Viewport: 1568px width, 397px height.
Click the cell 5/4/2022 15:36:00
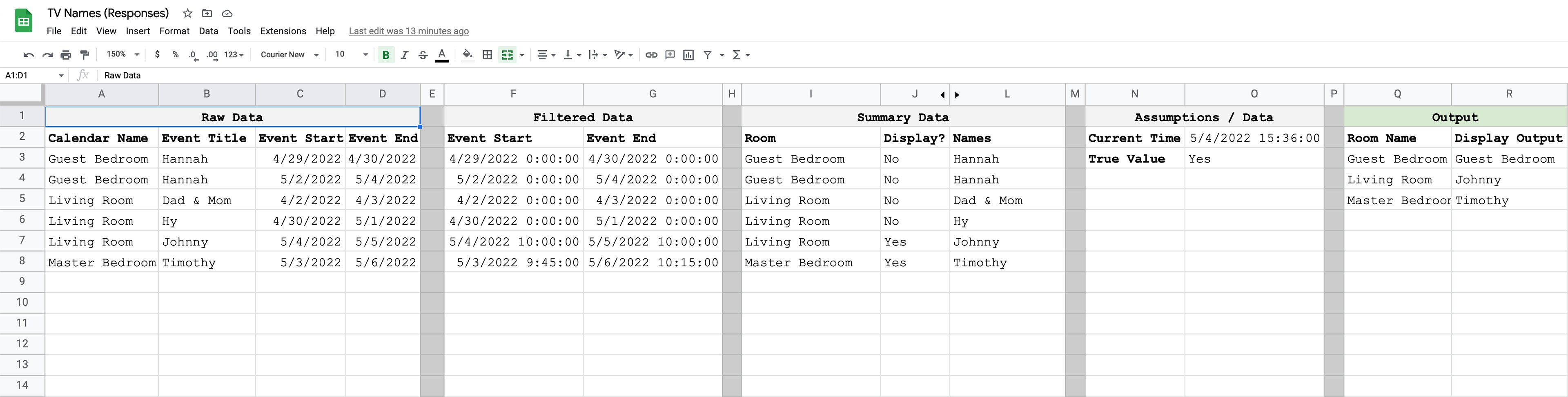(1254, 138)
